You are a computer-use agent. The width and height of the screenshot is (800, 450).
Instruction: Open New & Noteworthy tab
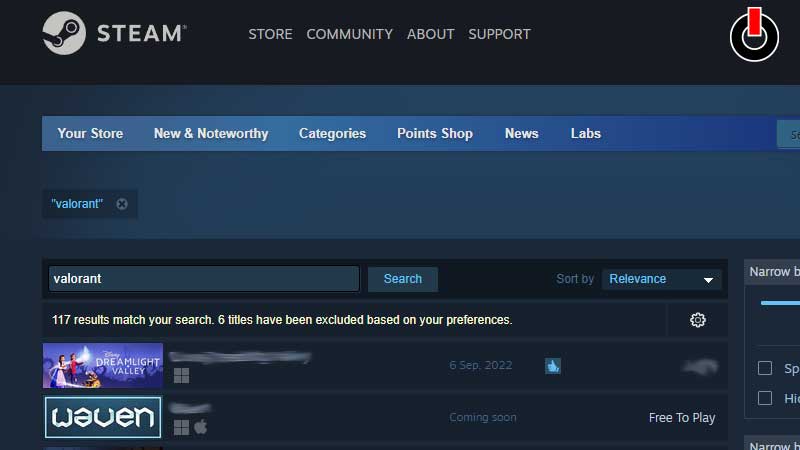(x=211, y=134)
